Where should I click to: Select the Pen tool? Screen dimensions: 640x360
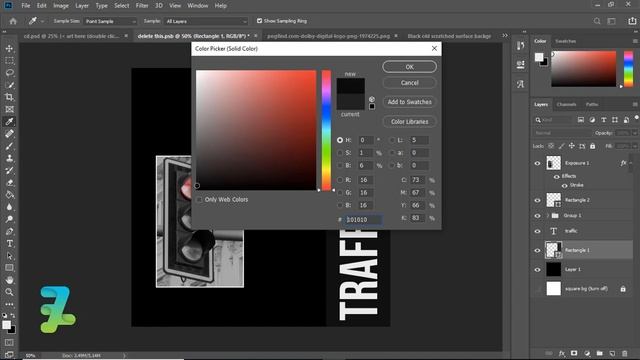[9, 231]
